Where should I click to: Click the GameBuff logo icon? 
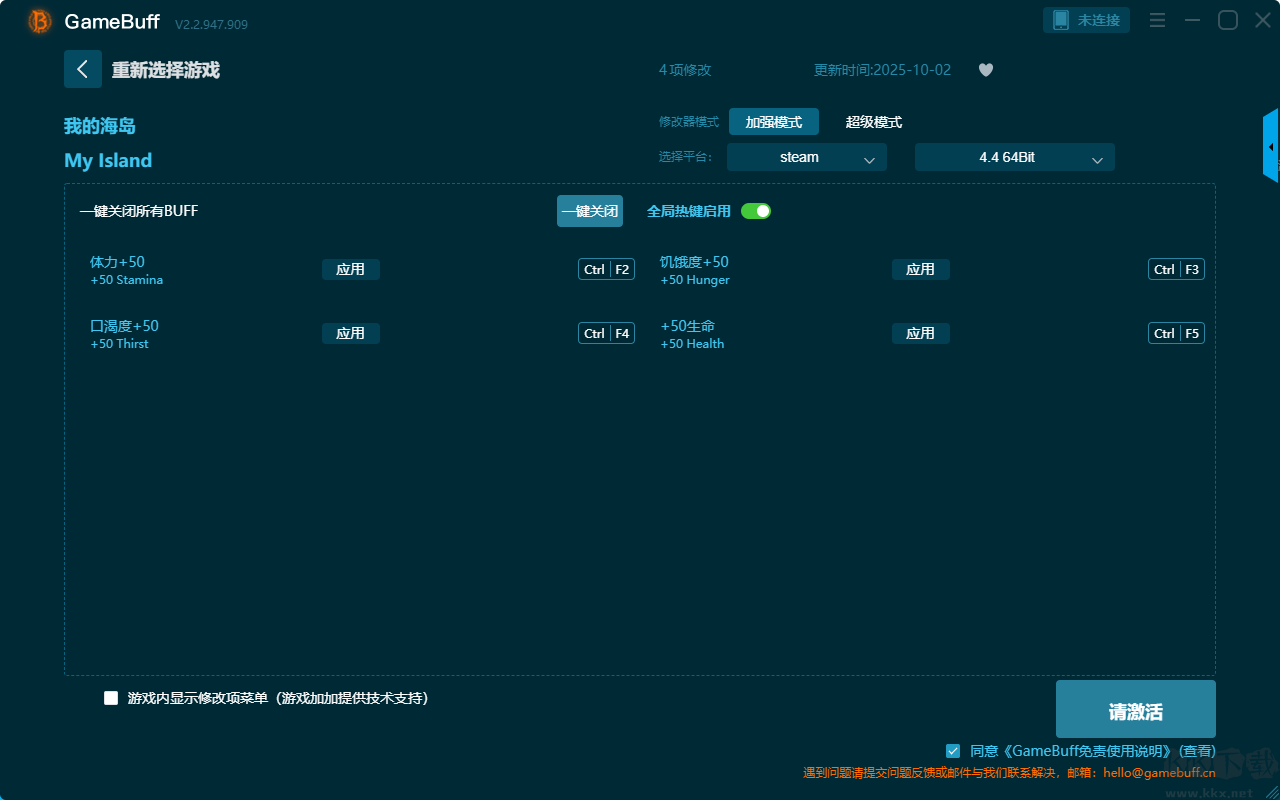click(x=40, y=21)
